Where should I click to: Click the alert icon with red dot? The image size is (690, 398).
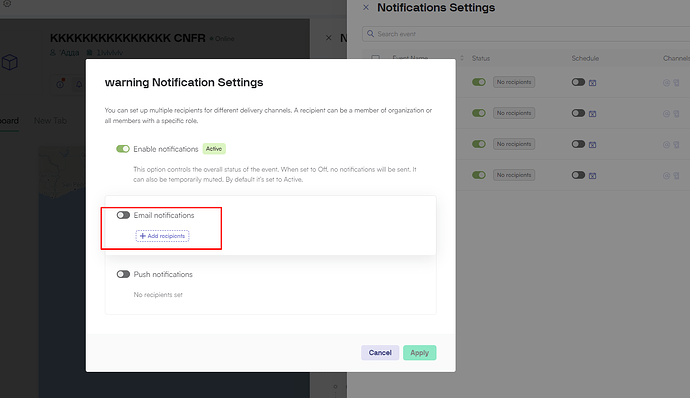tap(60, 84)
